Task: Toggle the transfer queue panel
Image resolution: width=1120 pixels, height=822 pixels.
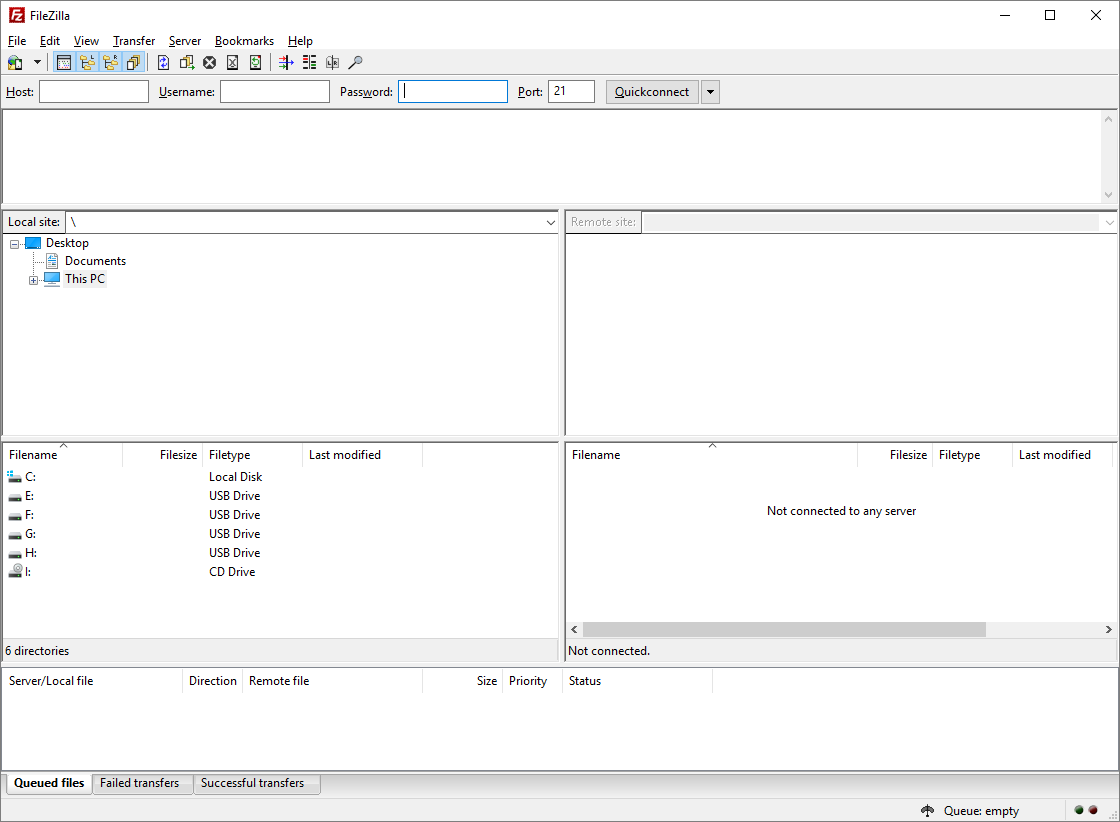Action: (133, 61)
